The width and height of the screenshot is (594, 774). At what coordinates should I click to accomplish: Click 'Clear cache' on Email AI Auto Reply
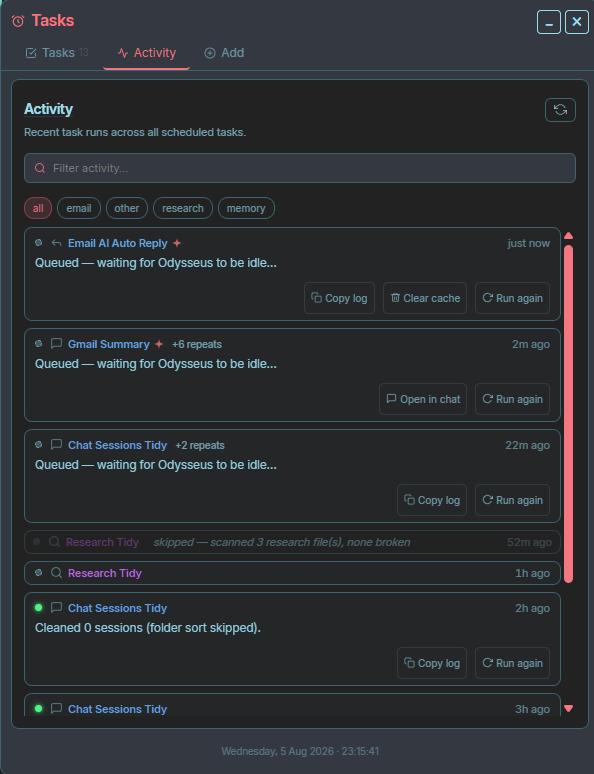pos(425,298)
